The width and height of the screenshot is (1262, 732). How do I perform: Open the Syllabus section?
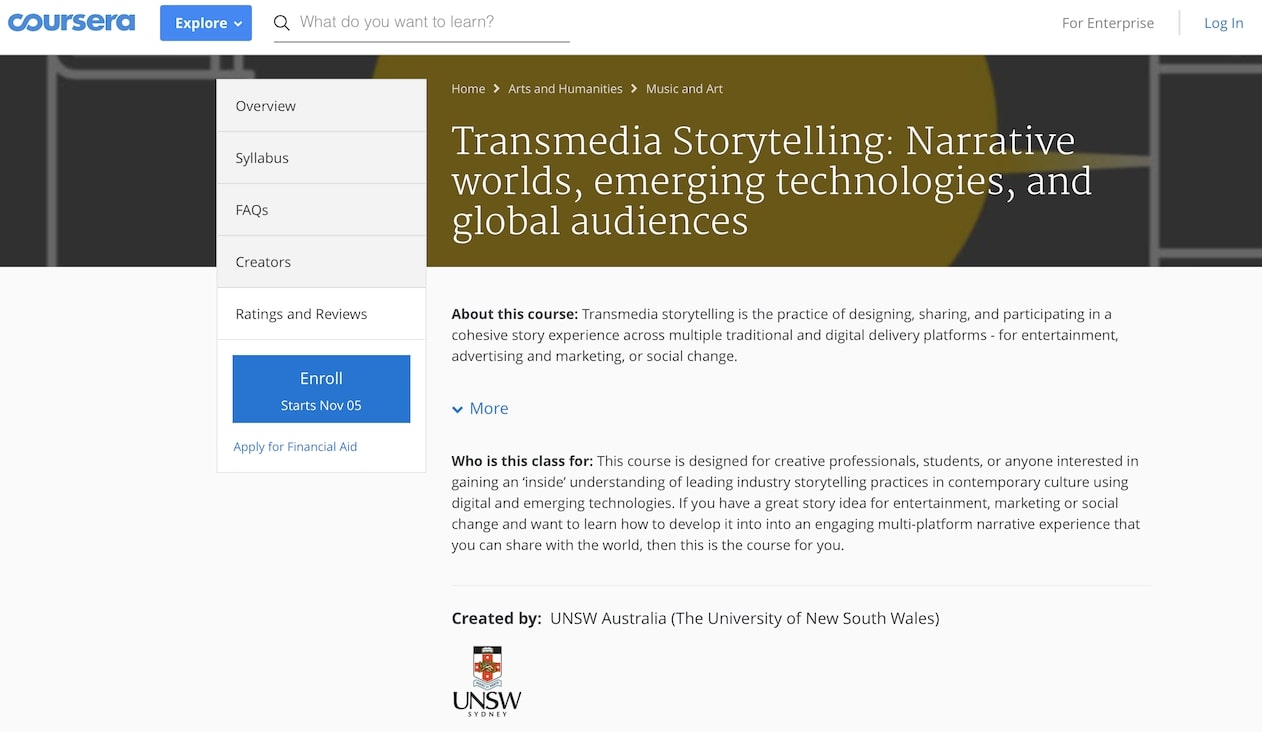321,158
